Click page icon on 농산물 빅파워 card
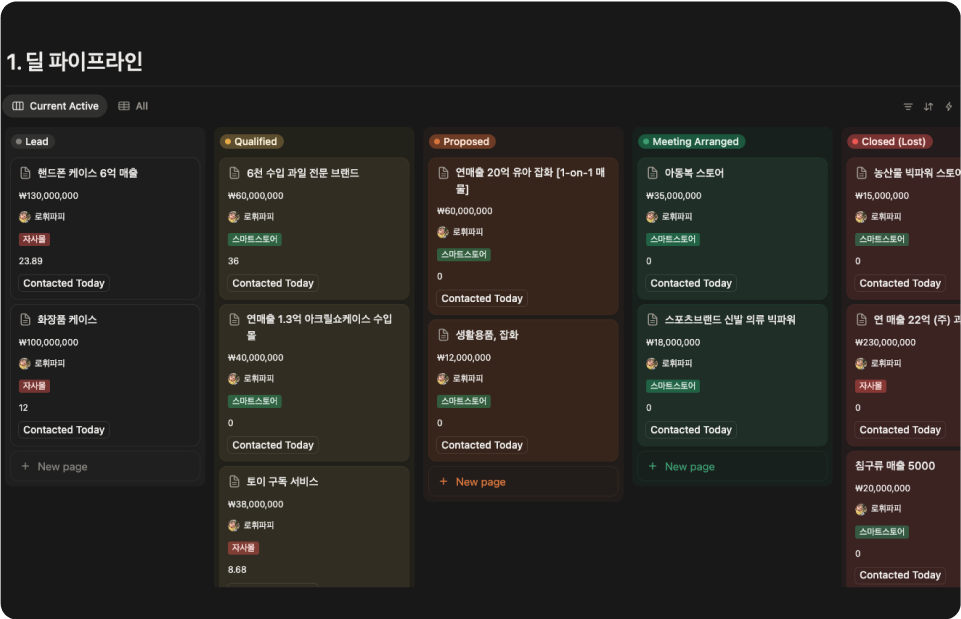The height and width of the screenshot is (619, 961). pyautogui.click(x=862, y=173)
